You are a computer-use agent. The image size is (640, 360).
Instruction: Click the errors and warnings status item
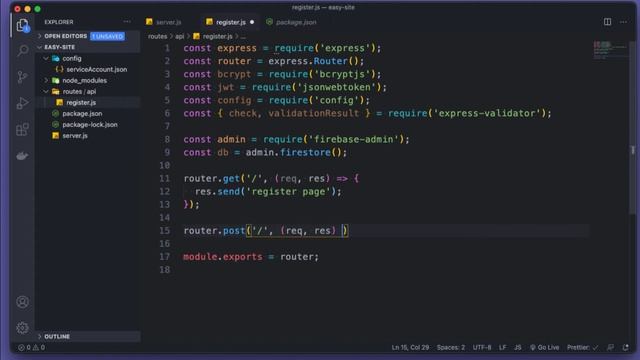click(31, 348)
